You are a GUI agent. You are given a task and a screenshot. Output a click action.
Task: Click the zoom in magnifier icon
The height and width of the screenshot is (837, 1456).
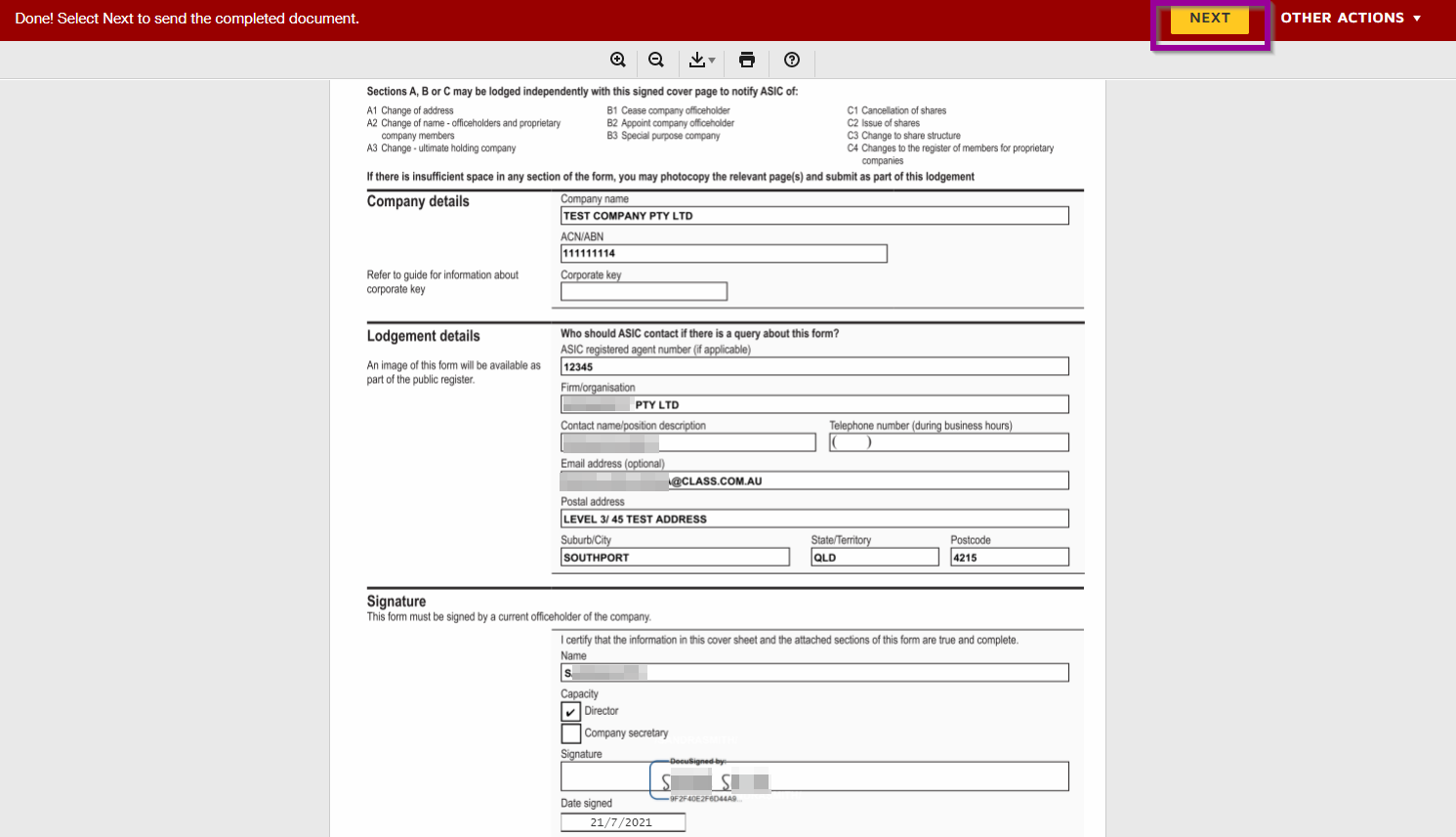pos(618,61)
